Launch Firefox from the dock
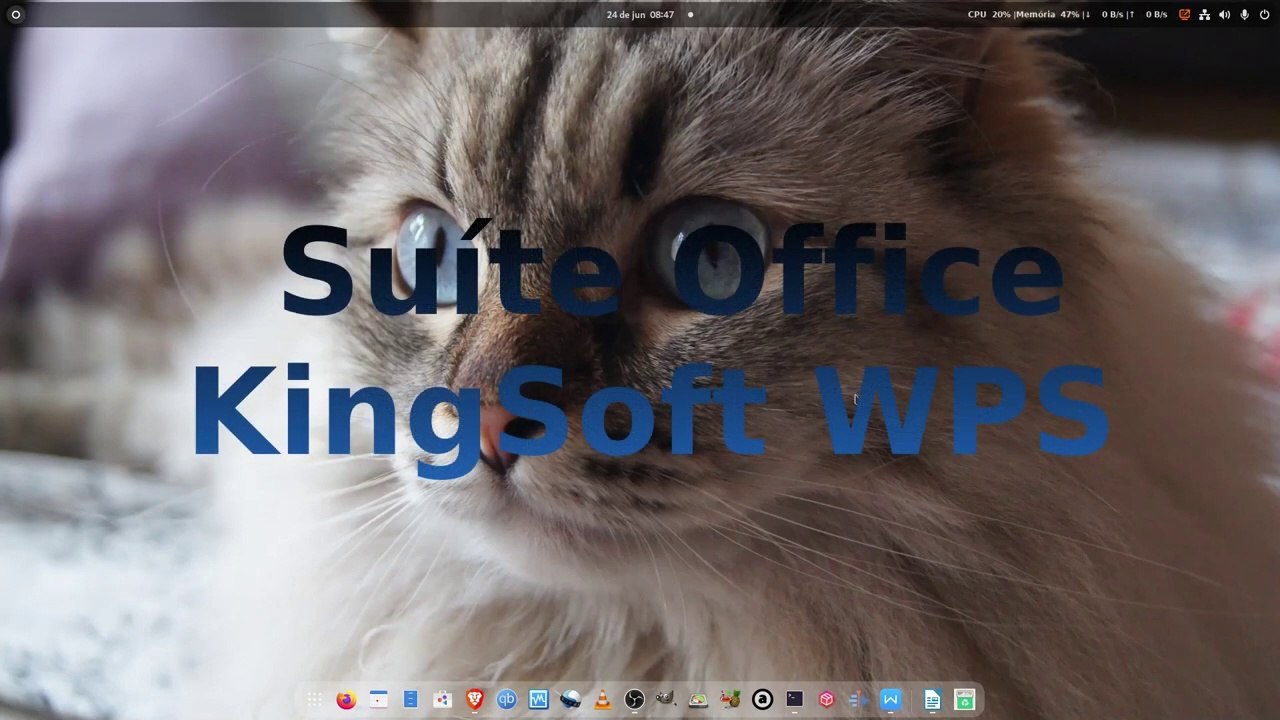1280x720 pixels. coord(346,700)
